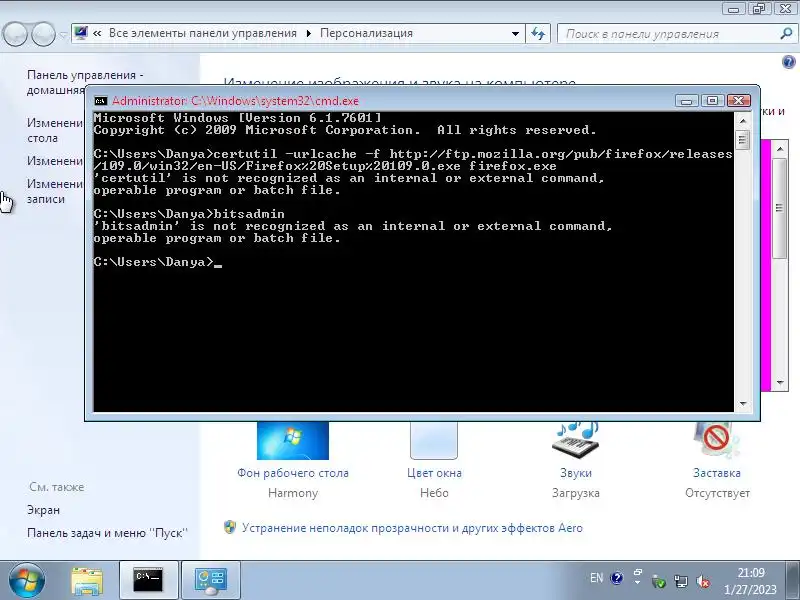This screenshot has width=800, height=600.
Task: Click the themes list scrollbar down arrow
Action: tap(780, 382)
